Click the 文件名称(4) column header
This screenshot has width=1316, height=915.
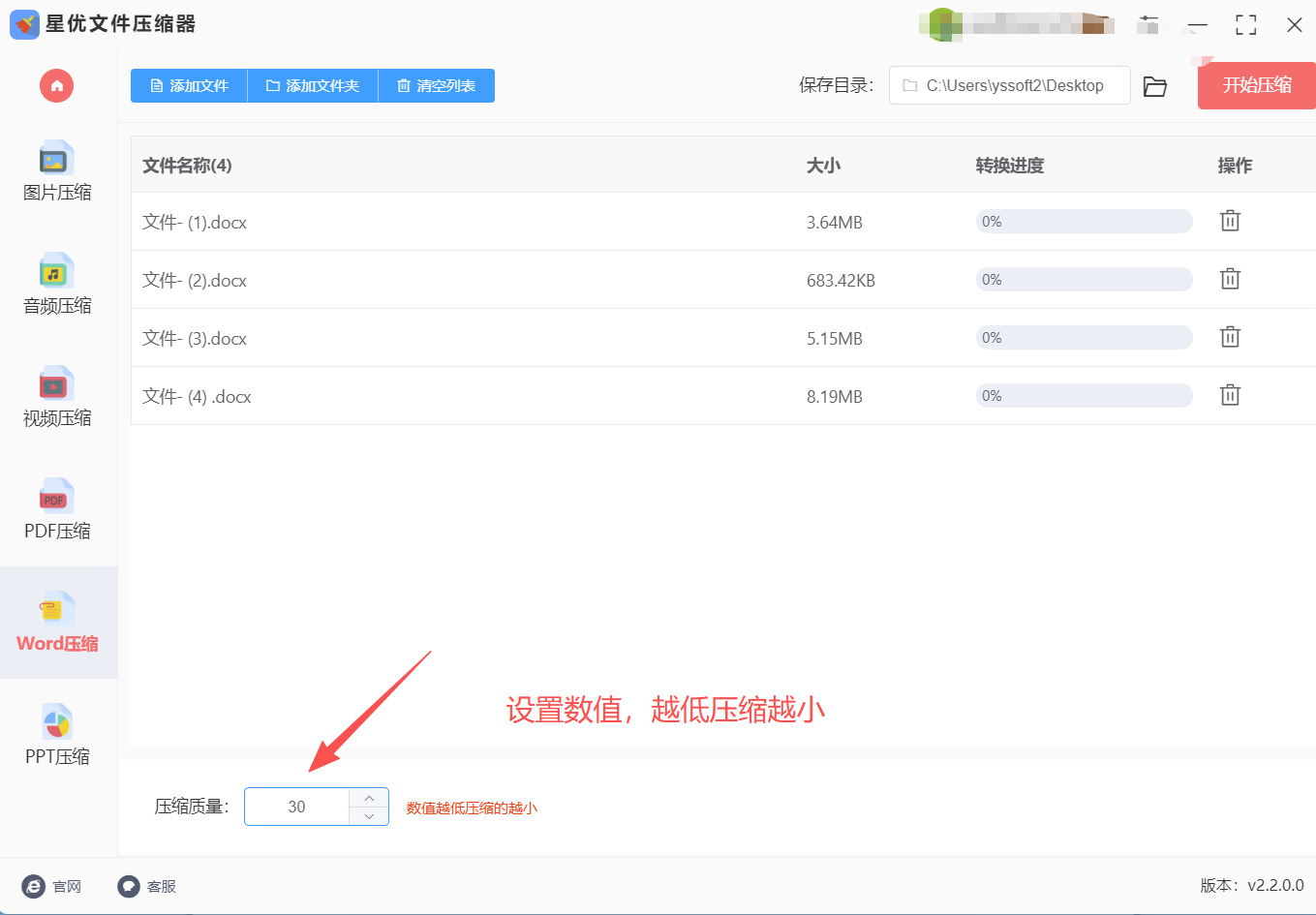[187, 166]
